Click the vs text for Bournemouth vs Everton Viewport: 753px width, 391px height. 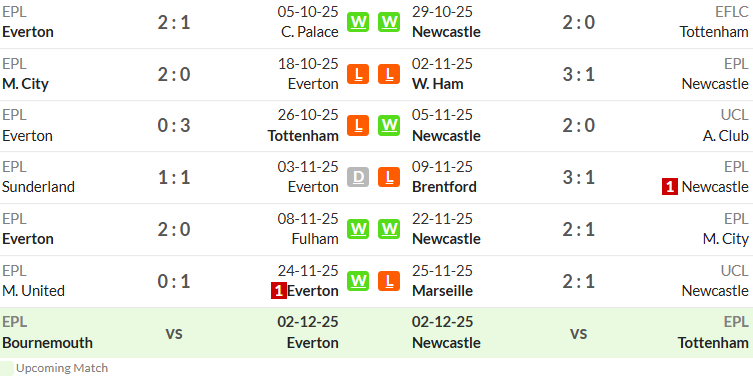[x=174, y=333]
